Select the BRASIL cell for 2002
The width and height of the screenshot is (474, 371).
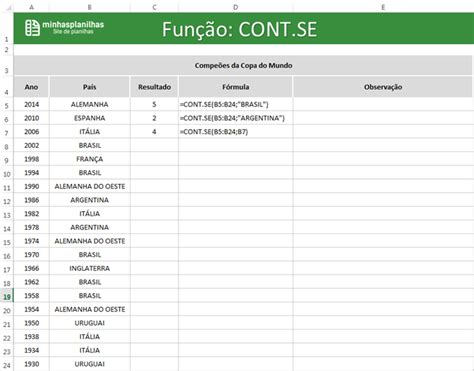(x=89, y=145)
